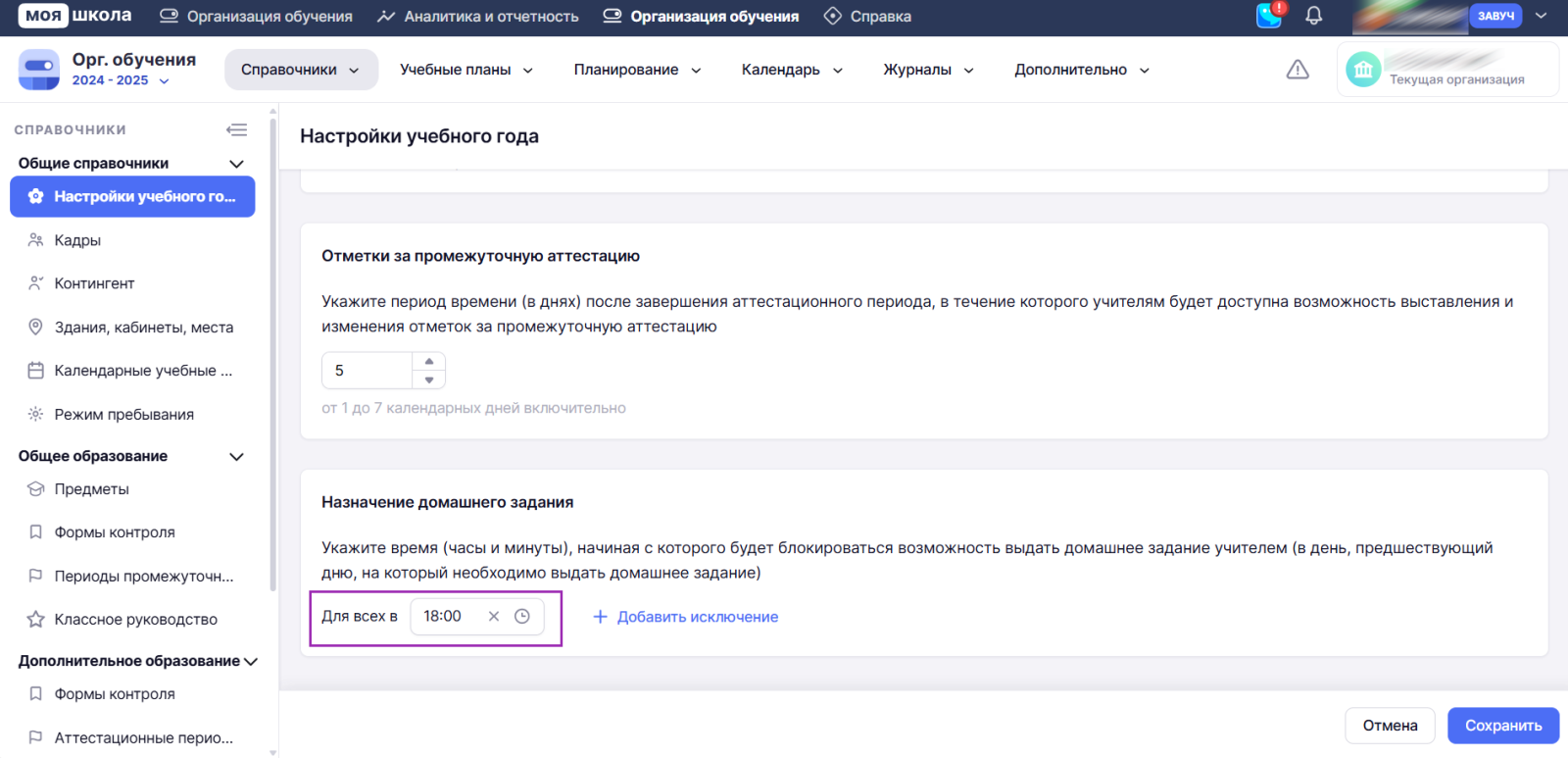This screenshot has height=758, width=1568.
Task: Select Кадры in the sidebar
Action: [77, 240]
